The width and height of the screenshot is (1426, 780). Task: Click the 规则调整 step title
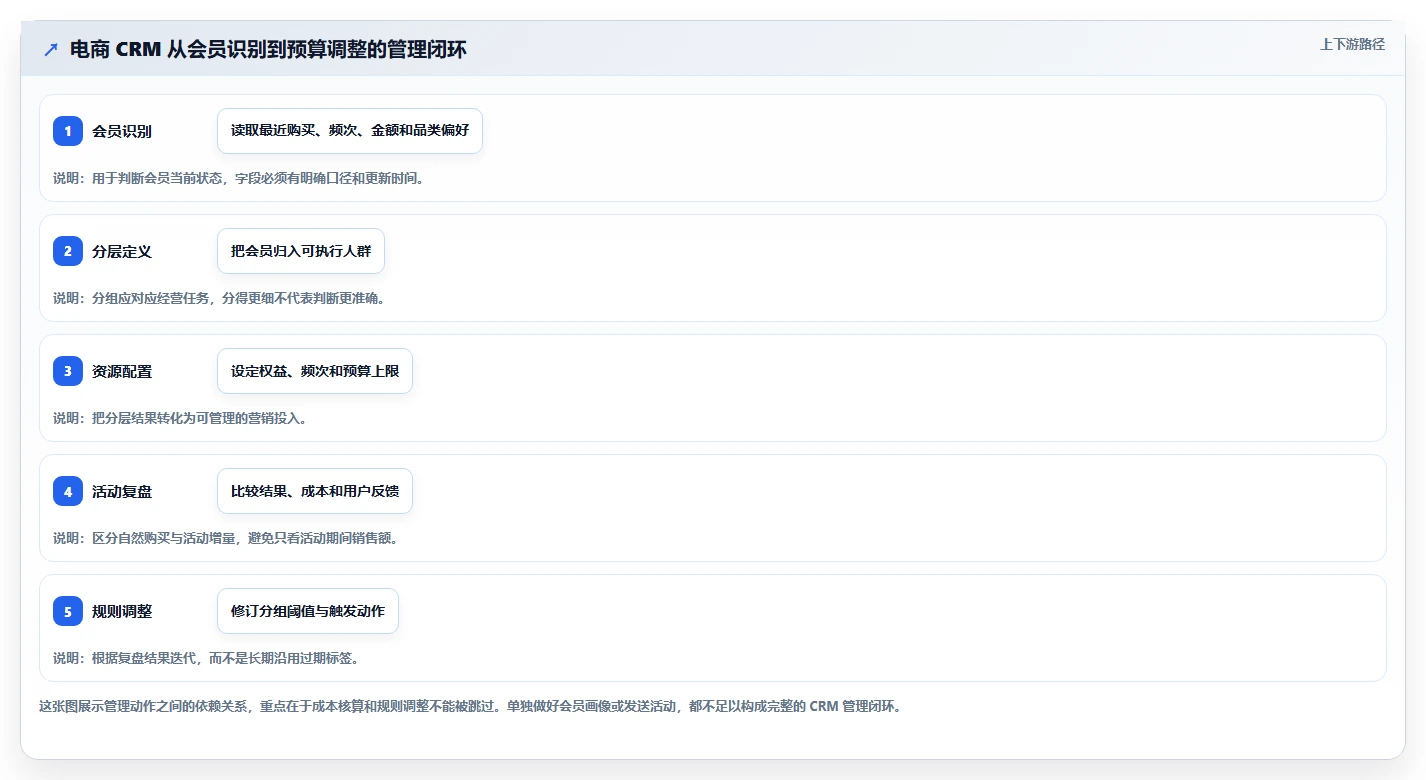(x=122, y=611)
